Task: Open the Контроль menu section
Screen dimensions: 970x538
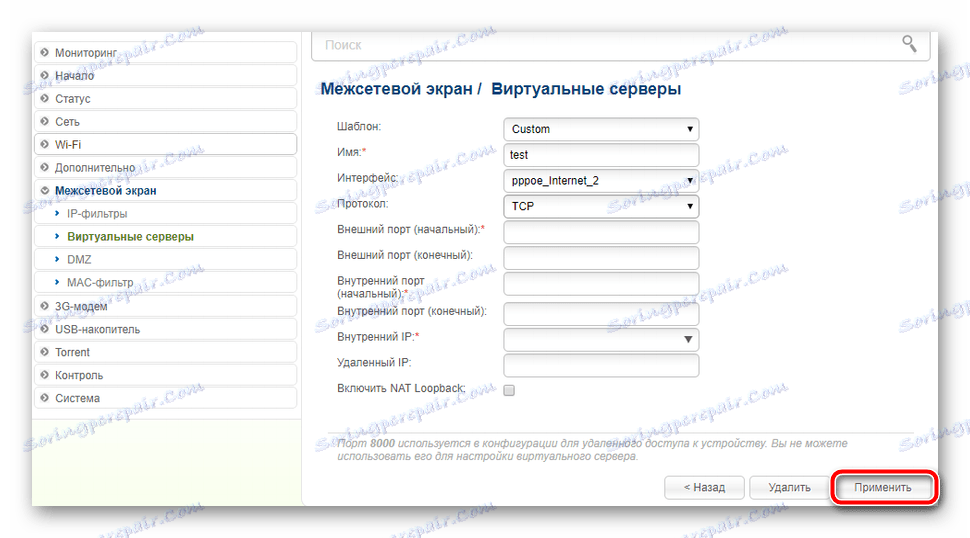Action: (165, 375)
